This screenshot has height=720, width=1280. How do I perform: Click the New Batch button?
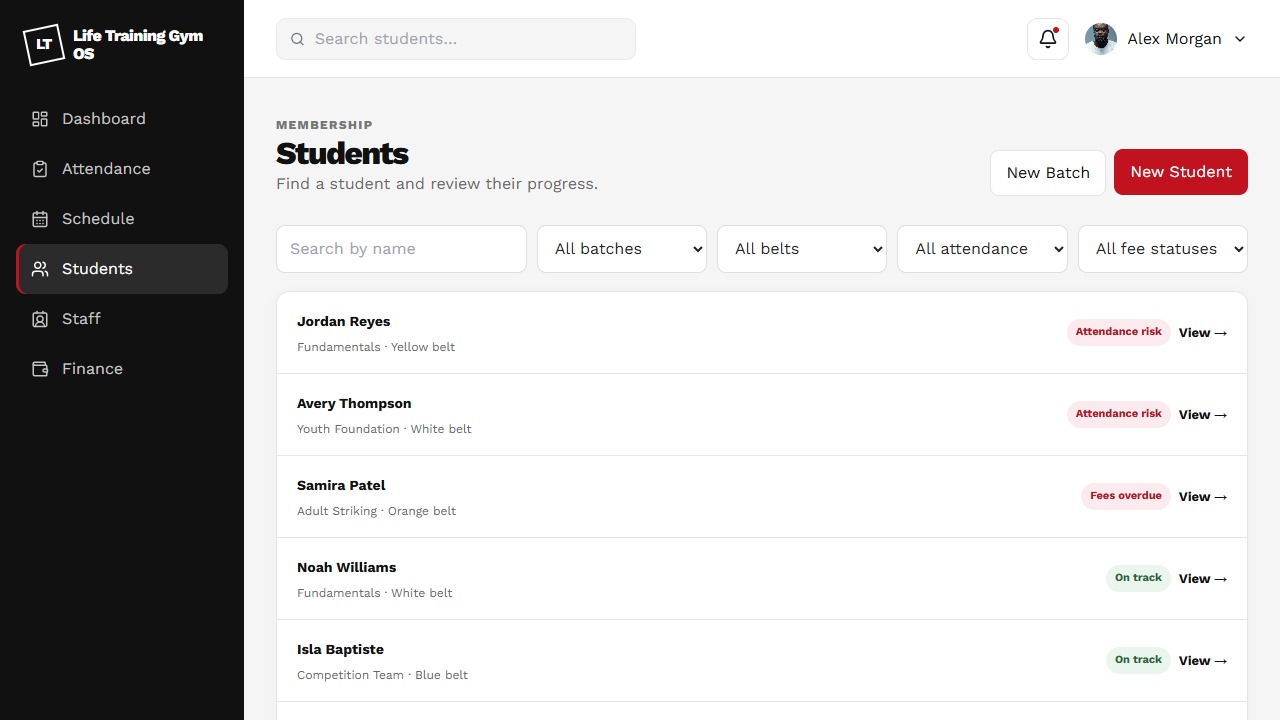click(x=1048, y=172)
